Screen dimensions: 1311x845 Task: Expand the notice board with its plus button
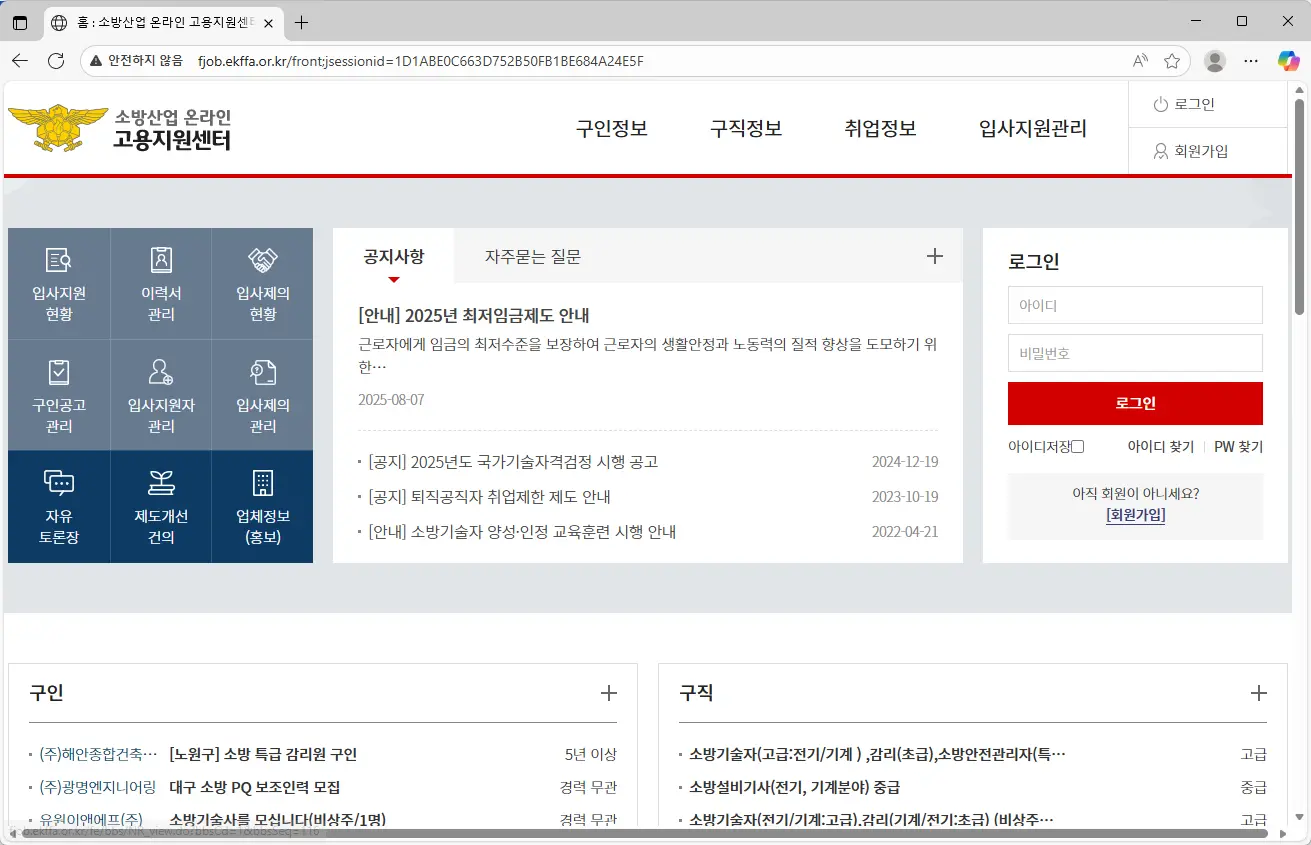(x=934, y=256)
